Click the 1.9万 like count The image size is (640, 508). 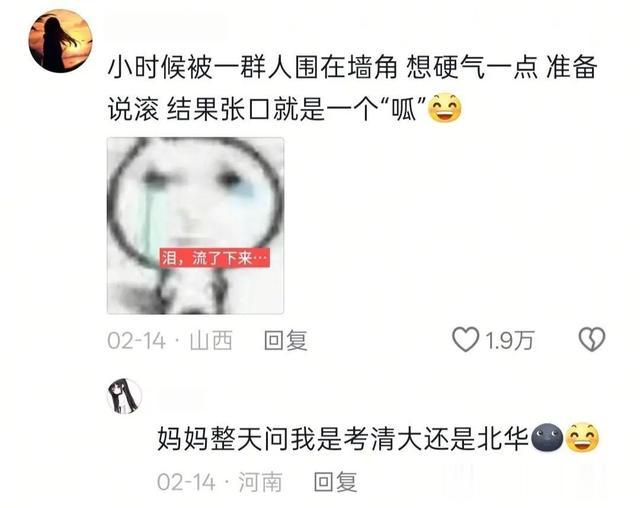click(509, 340)
